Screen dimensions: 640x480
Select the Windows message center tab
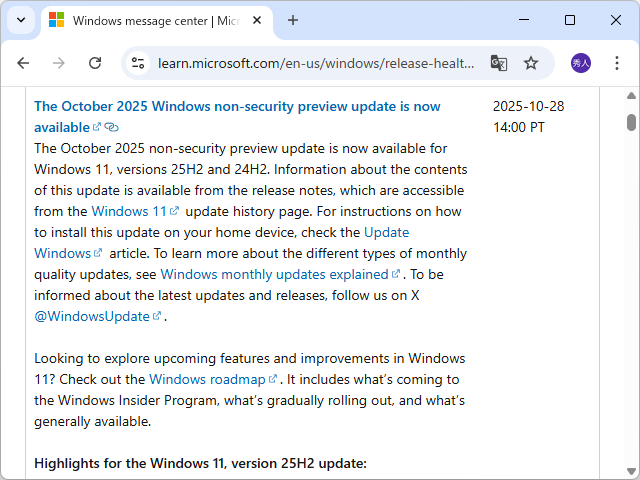tap(150, 20)
